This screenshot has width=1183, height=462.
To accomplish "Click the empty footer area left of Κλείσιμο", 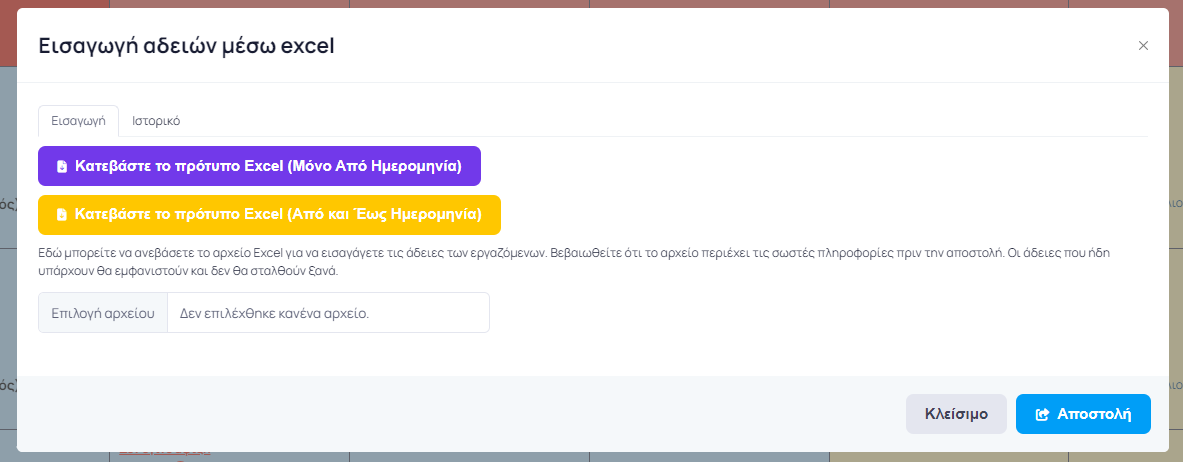I will [x=450, y=414].
